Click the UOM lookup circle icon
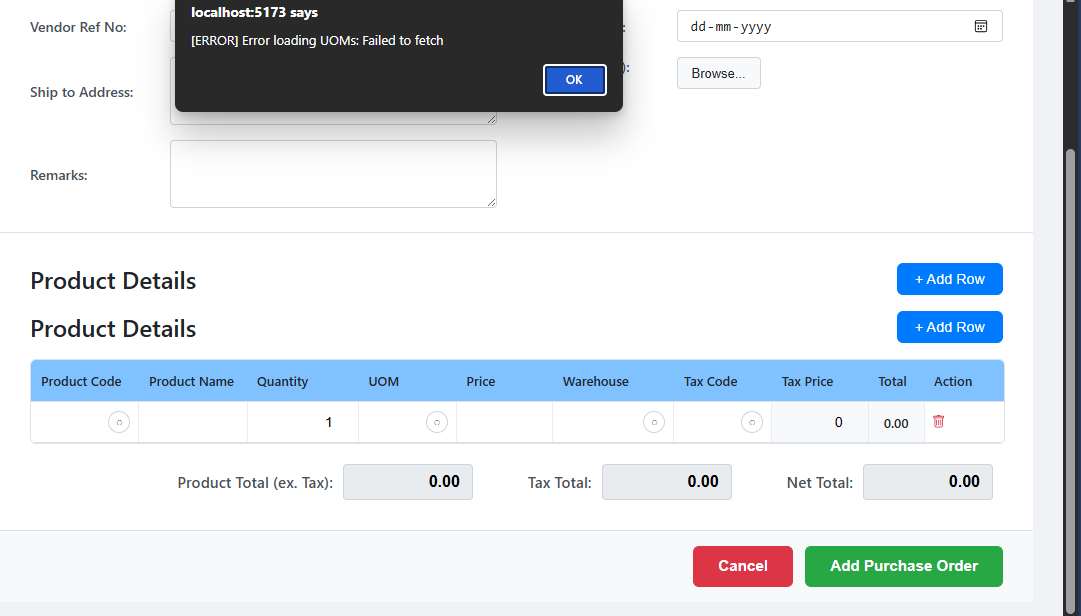 pos(437,423)
